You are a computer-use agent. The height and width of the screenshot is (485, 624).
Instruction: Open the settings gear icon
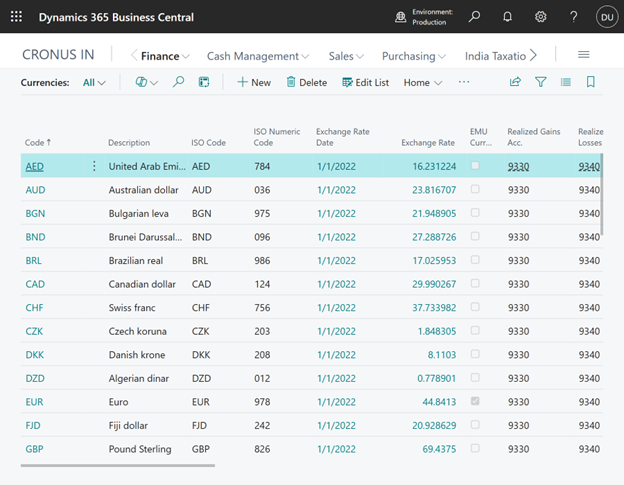(x=540, y=17)
